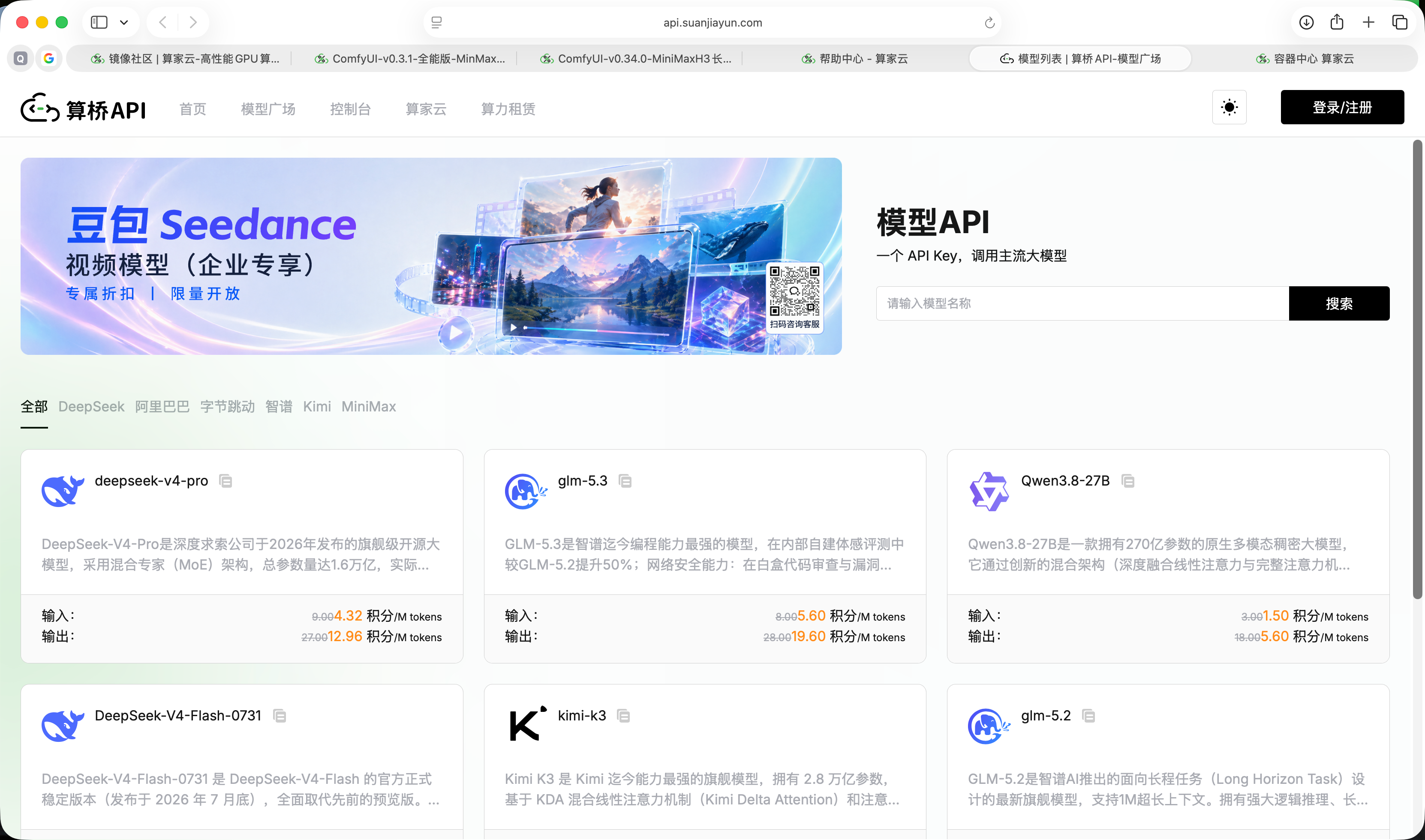Click the deepseek-v4-pro whale logo
This screenshot has width=1425, height=840.
(x=63, y=491)
